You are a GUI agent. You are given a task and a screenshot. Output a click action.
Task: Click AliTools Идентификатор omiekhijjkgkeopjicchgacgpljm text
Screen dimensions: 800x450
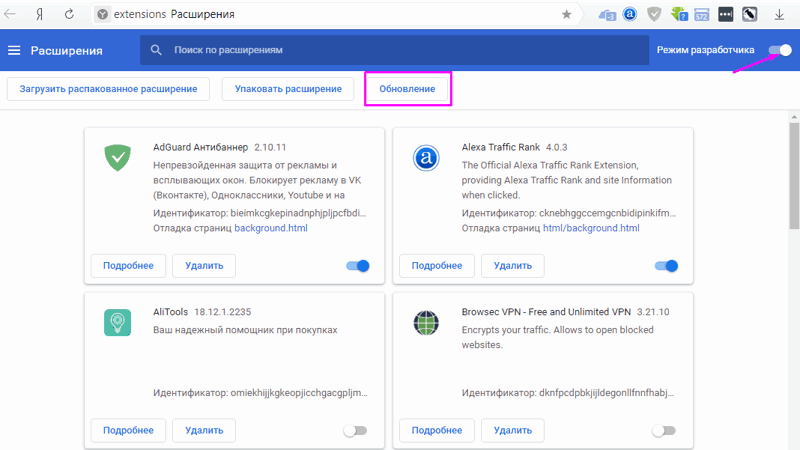[260, 393]
